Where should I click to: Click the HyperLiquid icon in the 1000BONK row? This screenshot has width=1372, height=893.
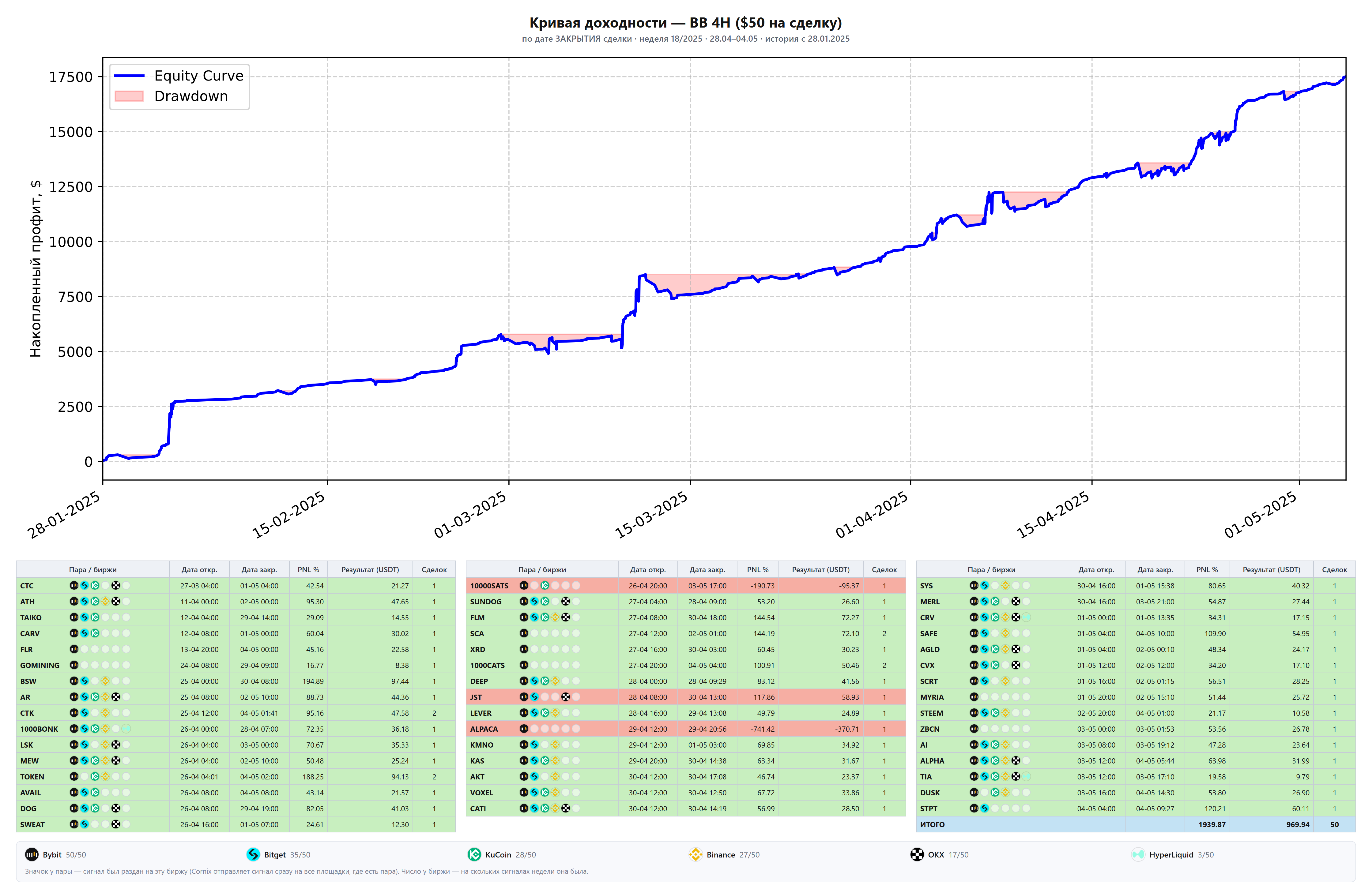[x=126, y=729]
